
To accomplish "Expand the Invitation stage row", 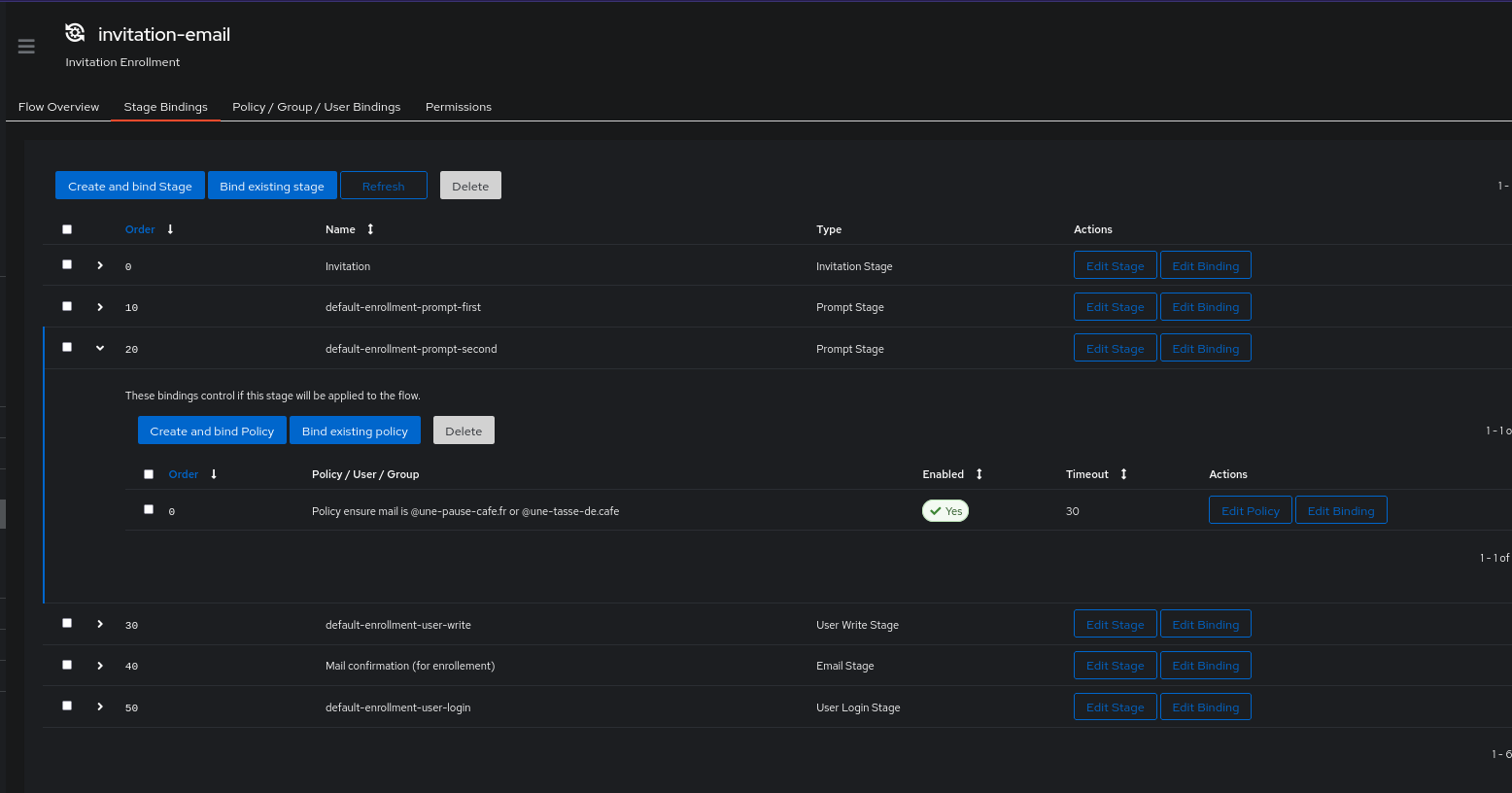I will (100, 265).
